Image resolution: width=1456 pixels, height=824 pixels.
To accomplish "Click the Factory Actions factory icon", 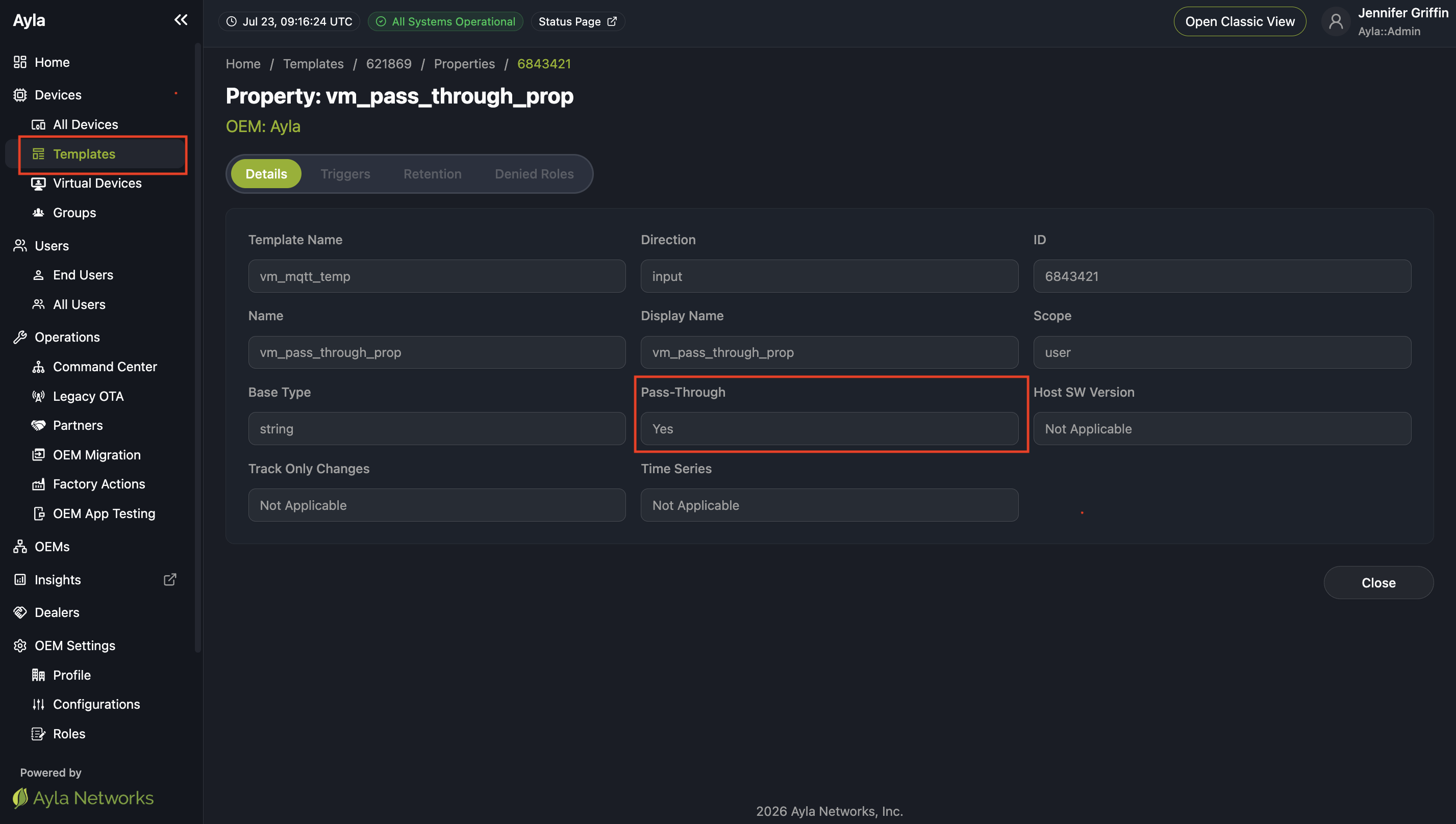I will [x=38, y=484].
